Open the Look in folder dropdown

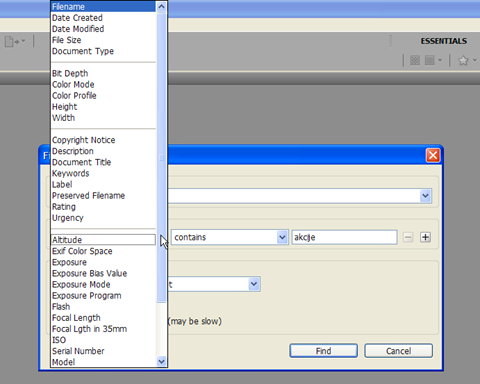pyautogui.click(x=425, y=196)
